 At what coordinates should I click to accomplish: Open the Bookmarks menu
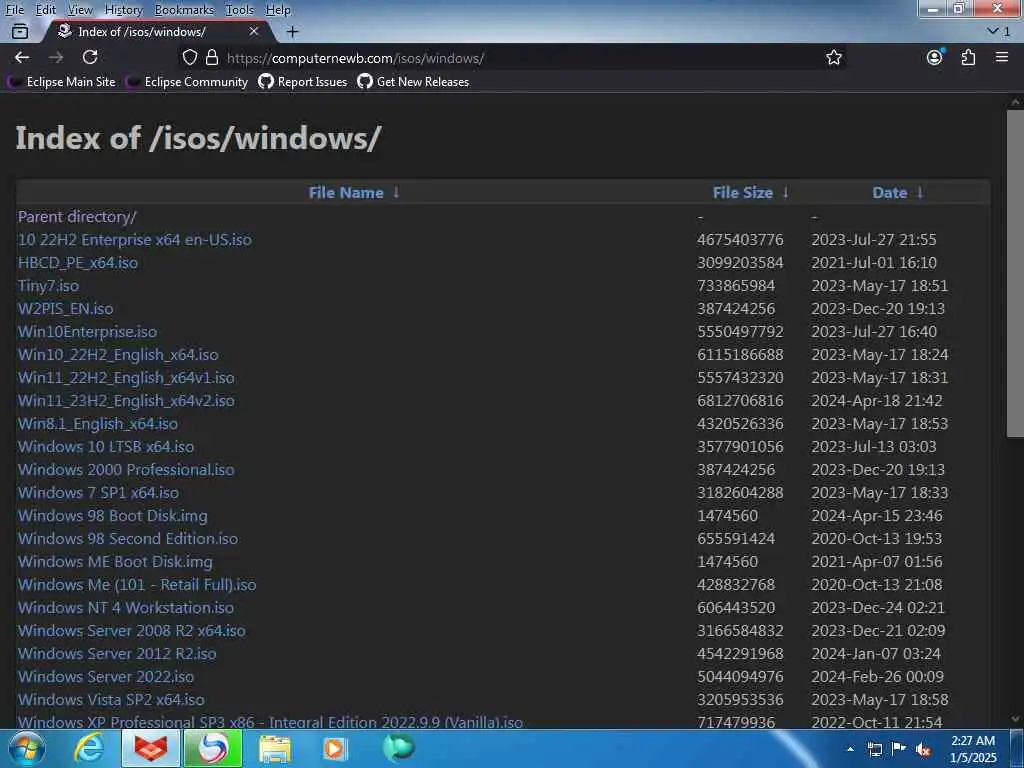[184, 10]
